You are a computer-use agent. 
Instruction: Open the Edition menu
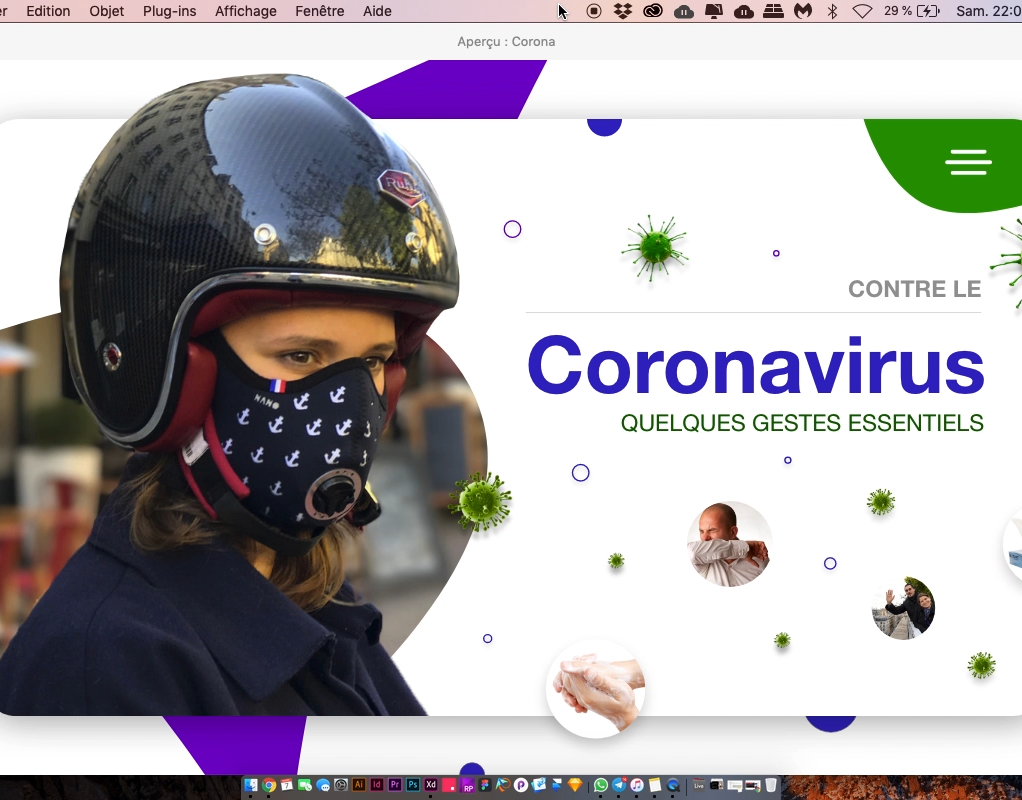pos(48,11)
